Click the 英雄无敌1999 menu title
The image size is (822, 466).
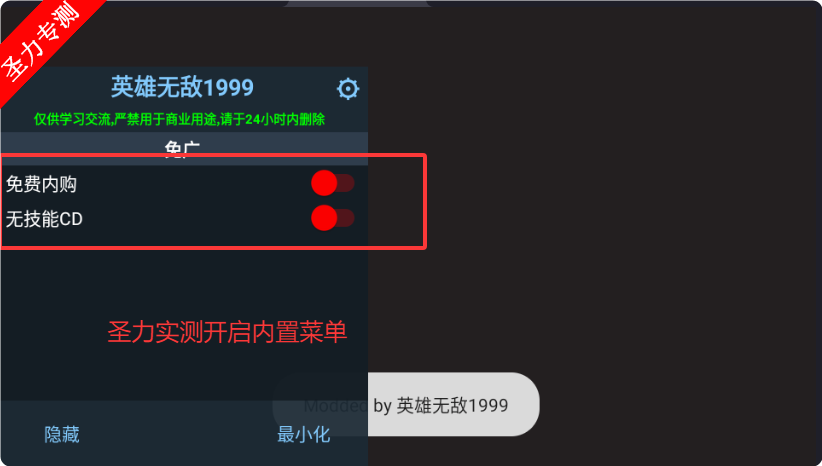pos(182,87)
